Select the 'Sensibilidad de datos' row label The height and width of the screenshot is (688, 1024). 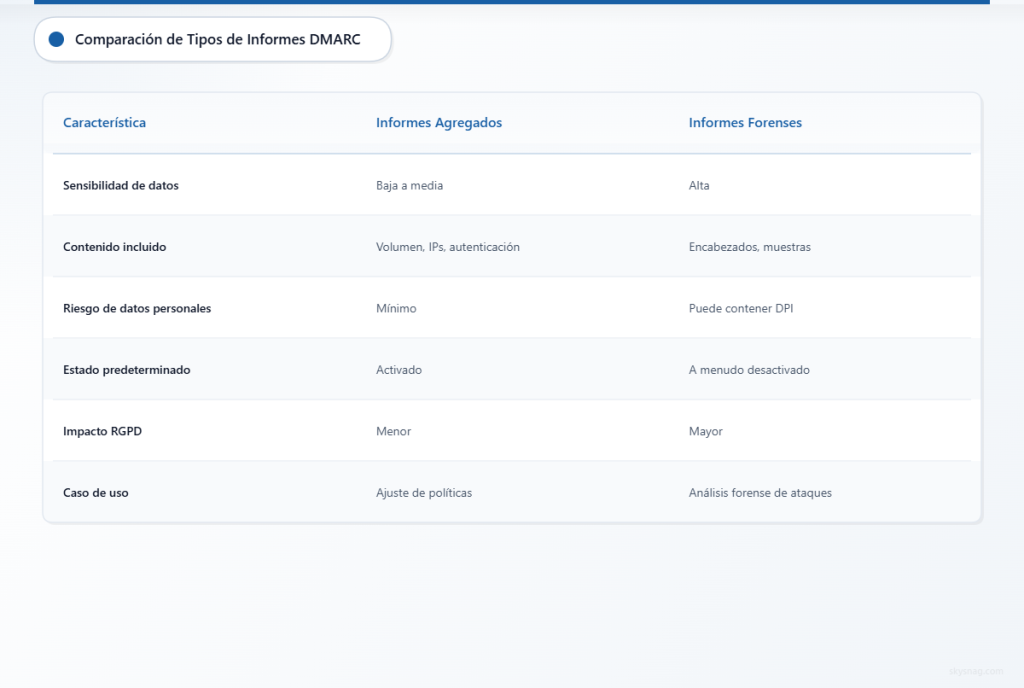coord(121,185)
